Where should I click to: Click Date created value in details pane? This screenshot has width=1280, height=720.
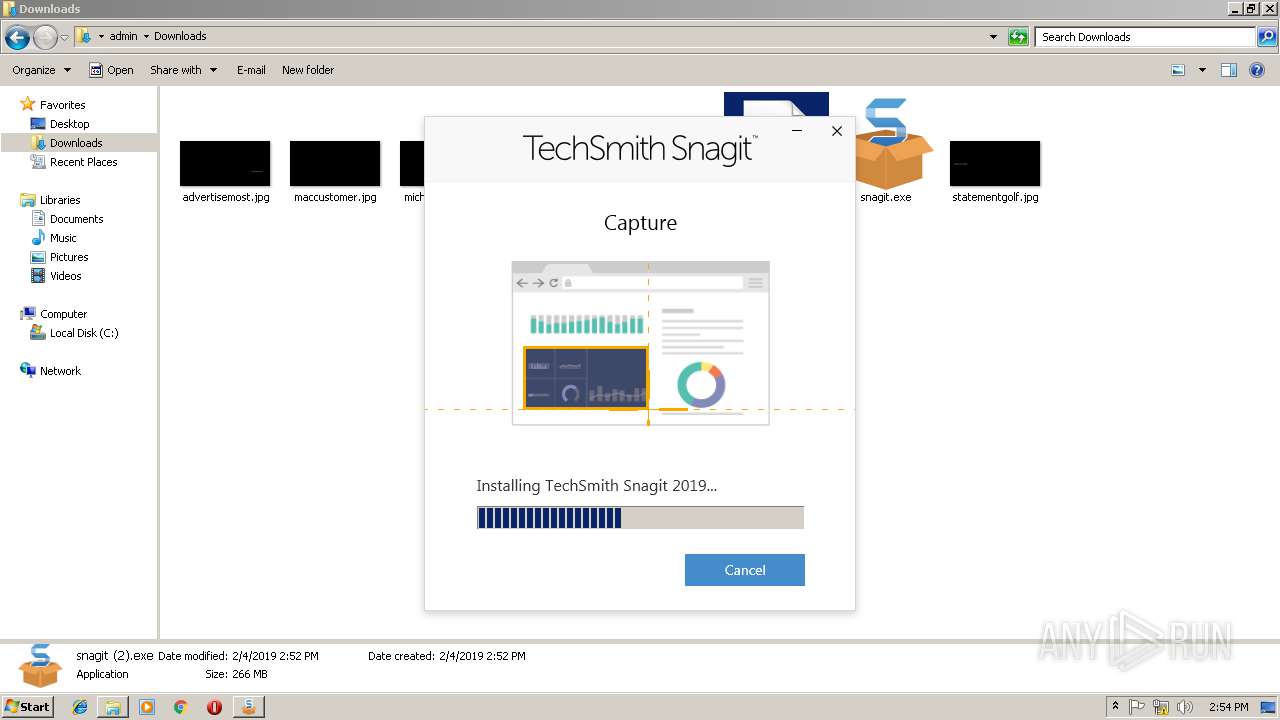click(482, 656)
